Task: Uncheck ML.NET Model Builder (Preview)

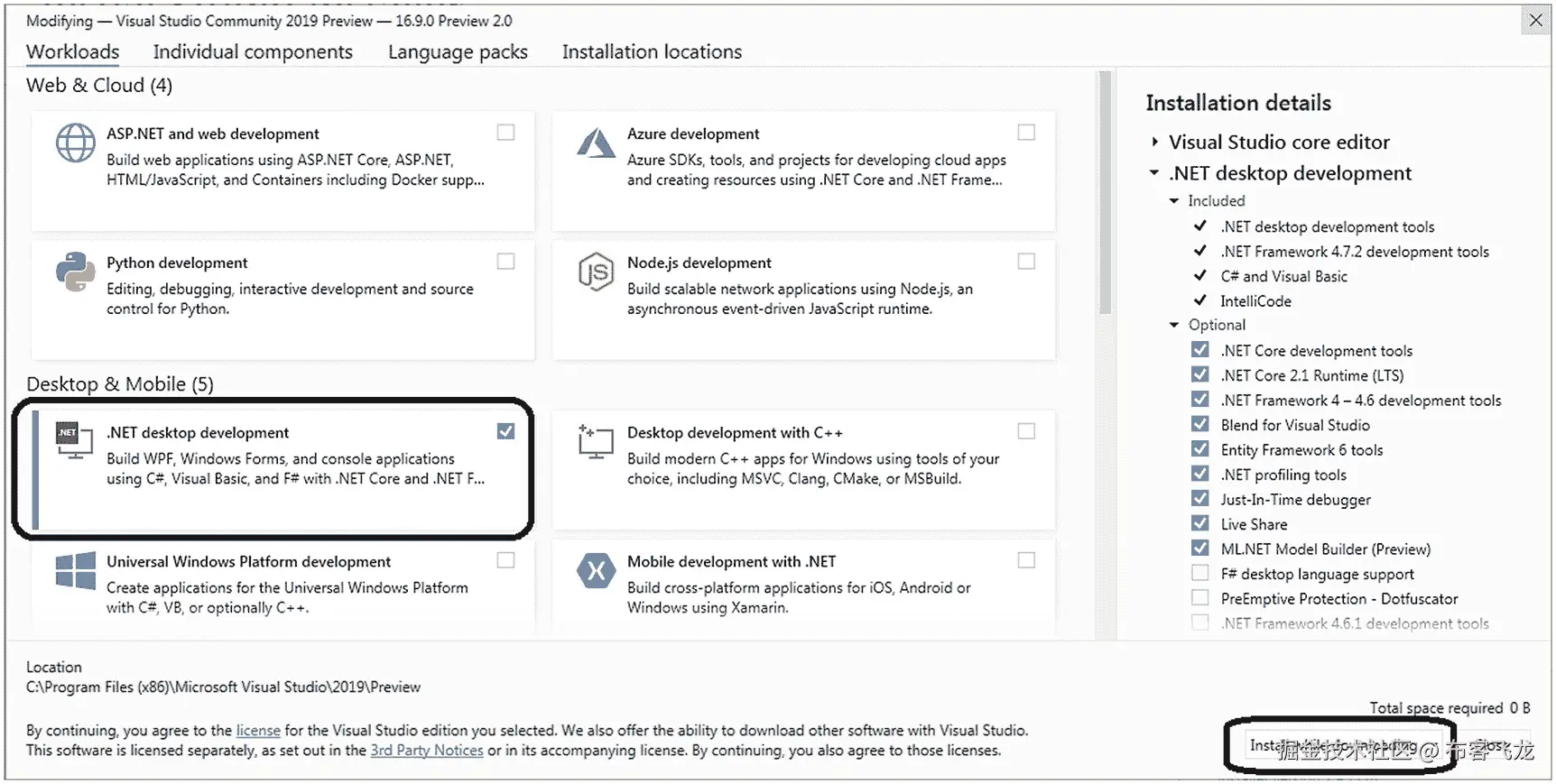Action: pyautogui.click(x=1200, y=548)
